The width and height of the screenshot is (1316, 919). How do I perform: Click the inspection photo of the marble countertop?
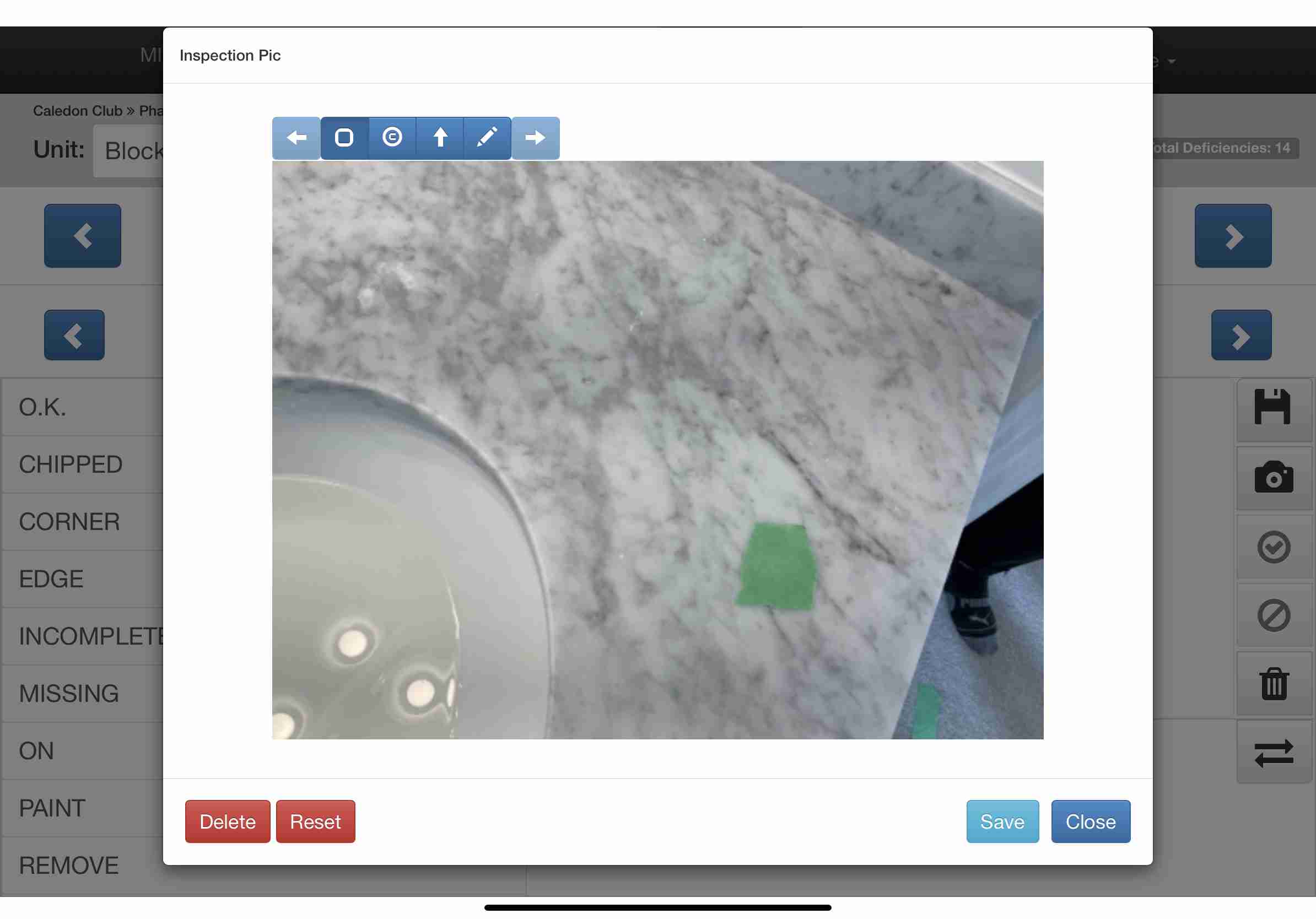pyautogui.click(x=657, y=450)
